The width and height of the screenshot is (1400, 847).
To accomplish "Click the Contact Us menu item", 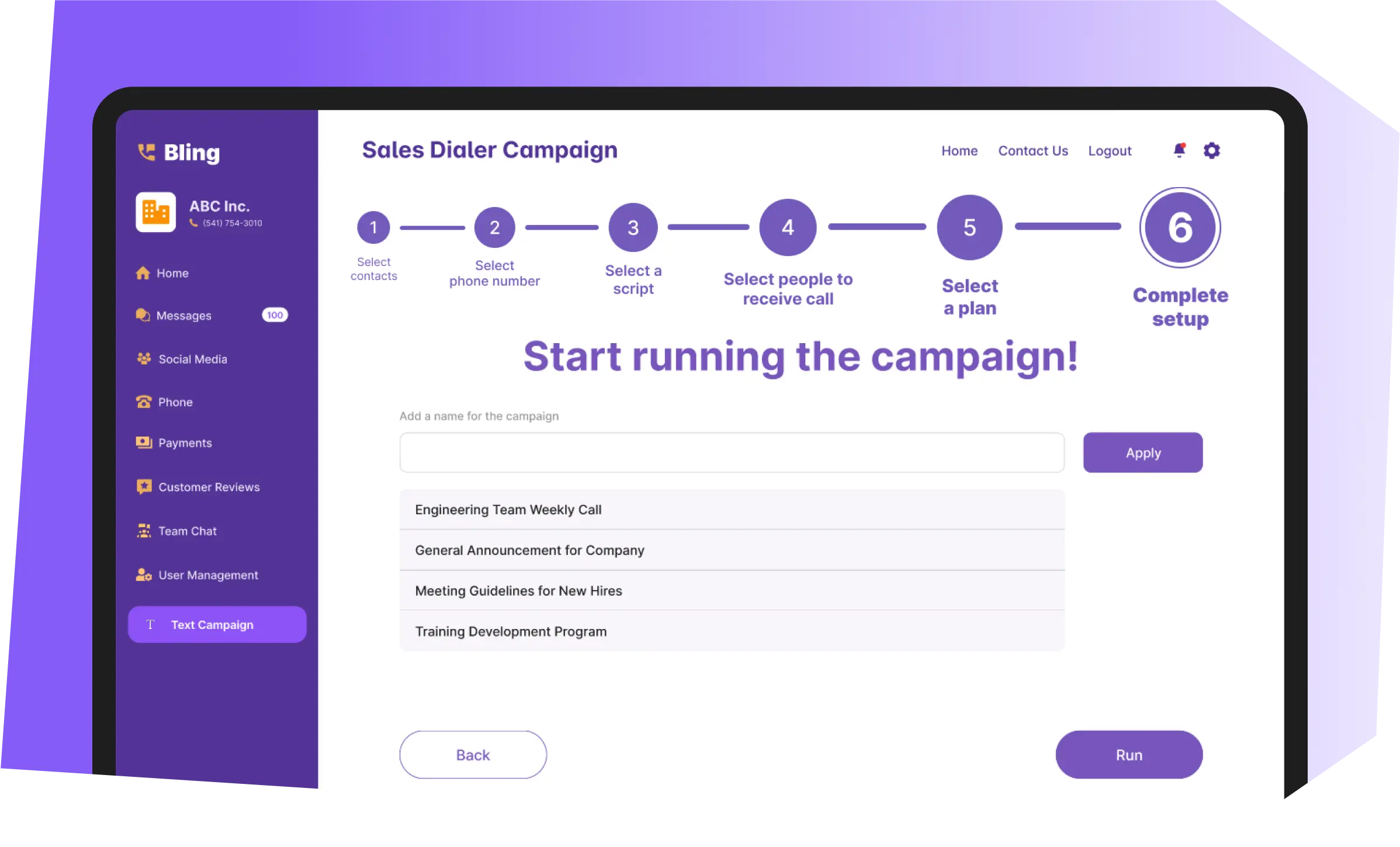I will click(1033, 150).
